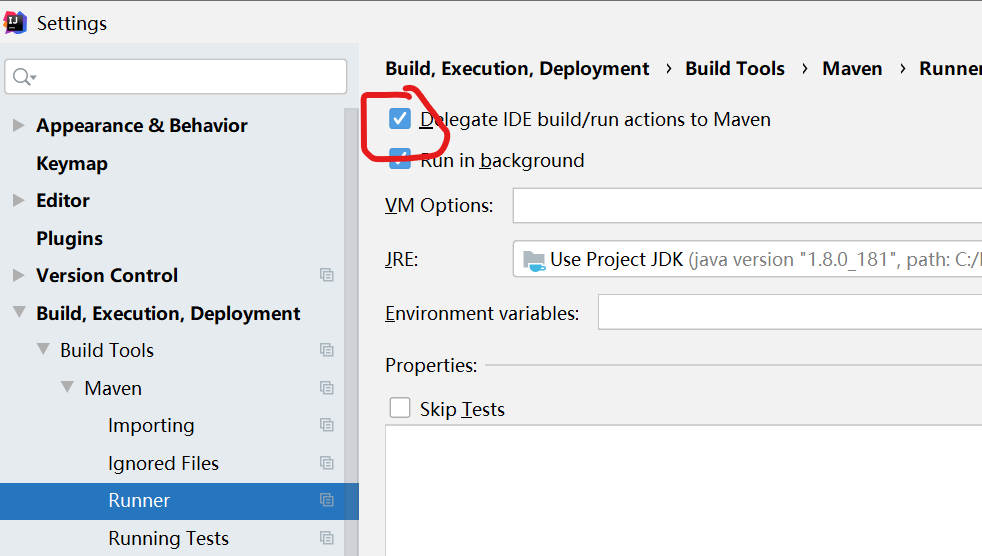Viewport: 982px width, 556px height.
Task: Disable Delegate IDE build/run actions to Maven
Action: pos(400,120)
